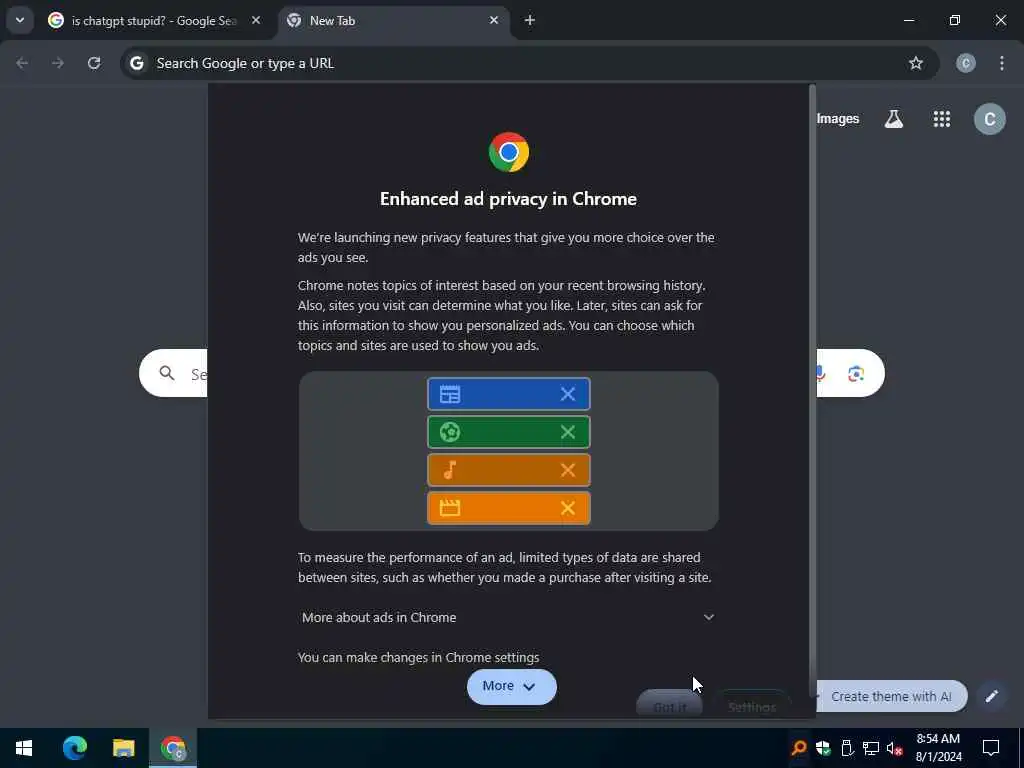1024x768 pixels.
Task: Launch Microsoft Edge from taskbar
Action: point(75,748)
